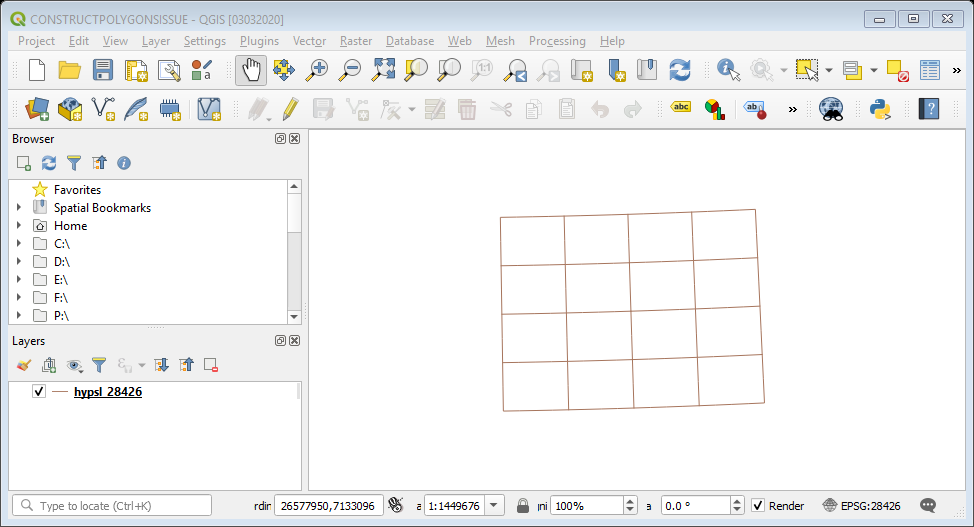Open the Style Manager icon
The height and width of the screenshot is (527, 974).
pyautogui.click(x=201, y=70)
